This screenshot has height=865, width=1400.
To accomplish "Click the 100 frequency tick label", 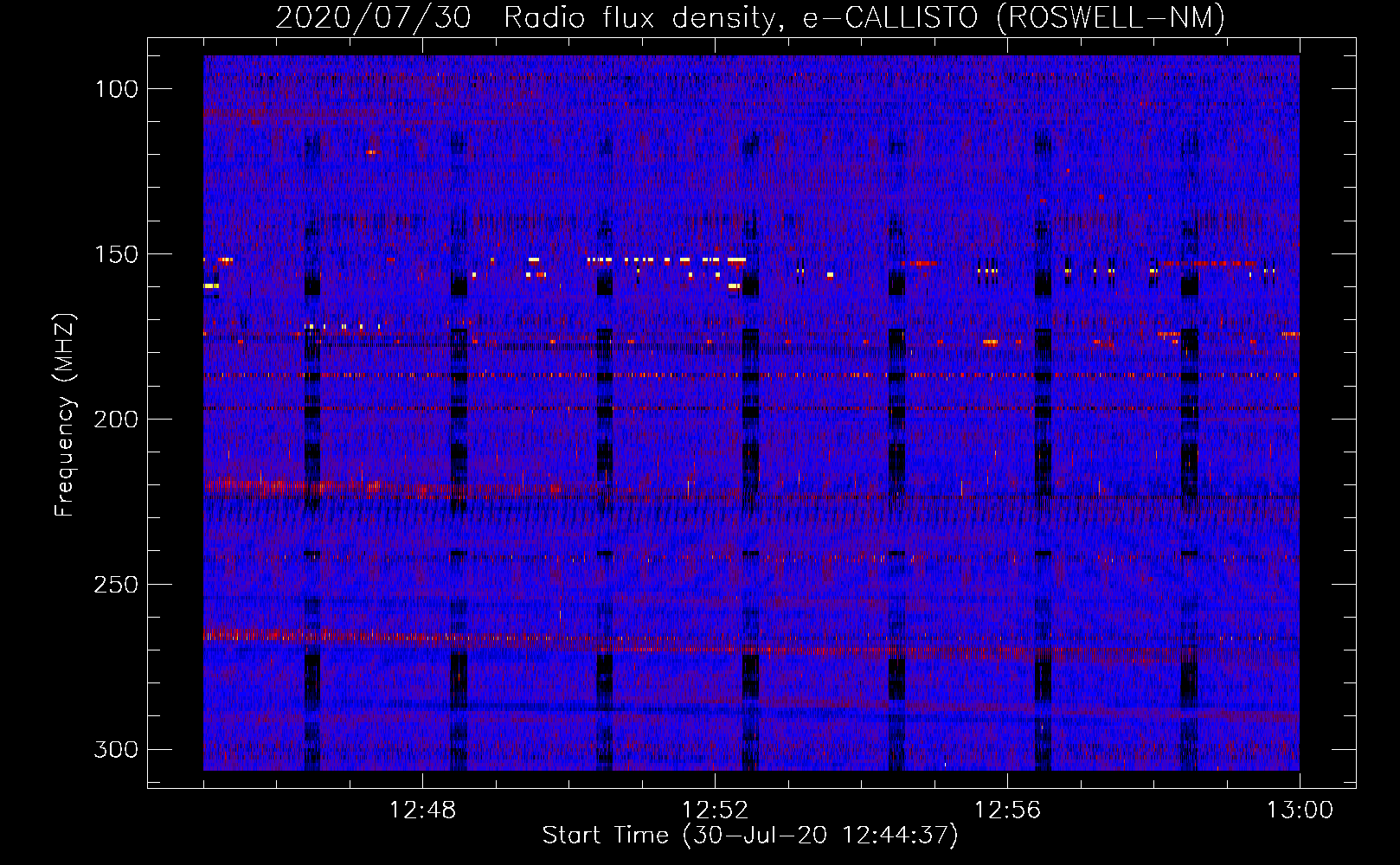I will pyautogui.click(x=116, y=89).
